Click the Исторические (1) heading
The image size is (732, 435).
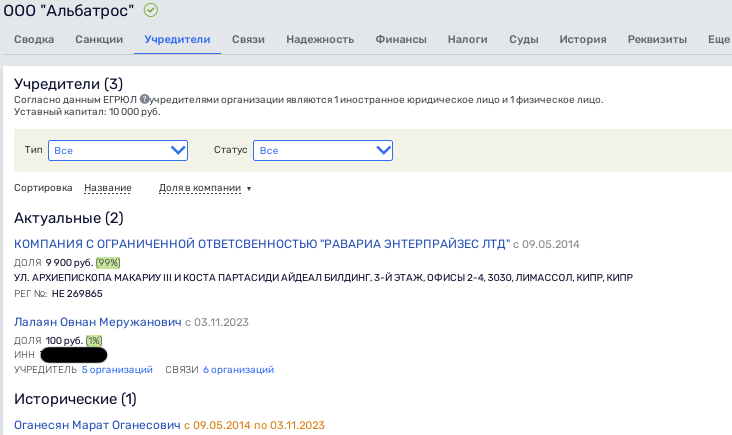[x=75, y=399]
